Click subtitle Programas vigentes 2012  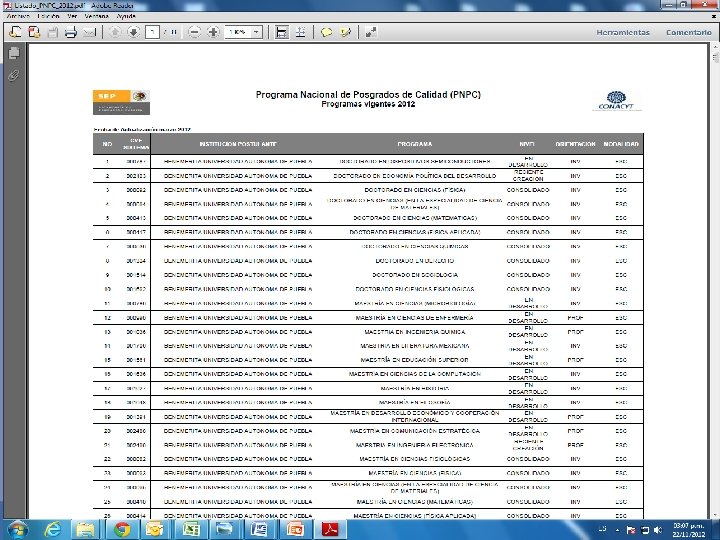[x=368, y=104]
